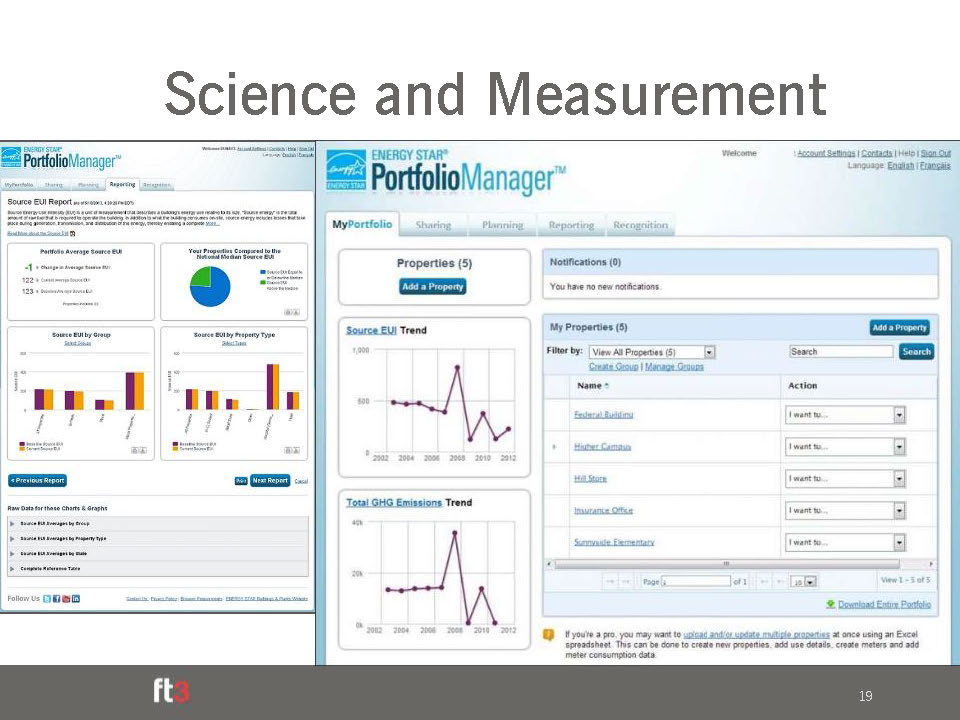Screen dimensions: 960x720
Task: Click the left arrow of the properties grid scrollbar
Action: pos(549,564)
